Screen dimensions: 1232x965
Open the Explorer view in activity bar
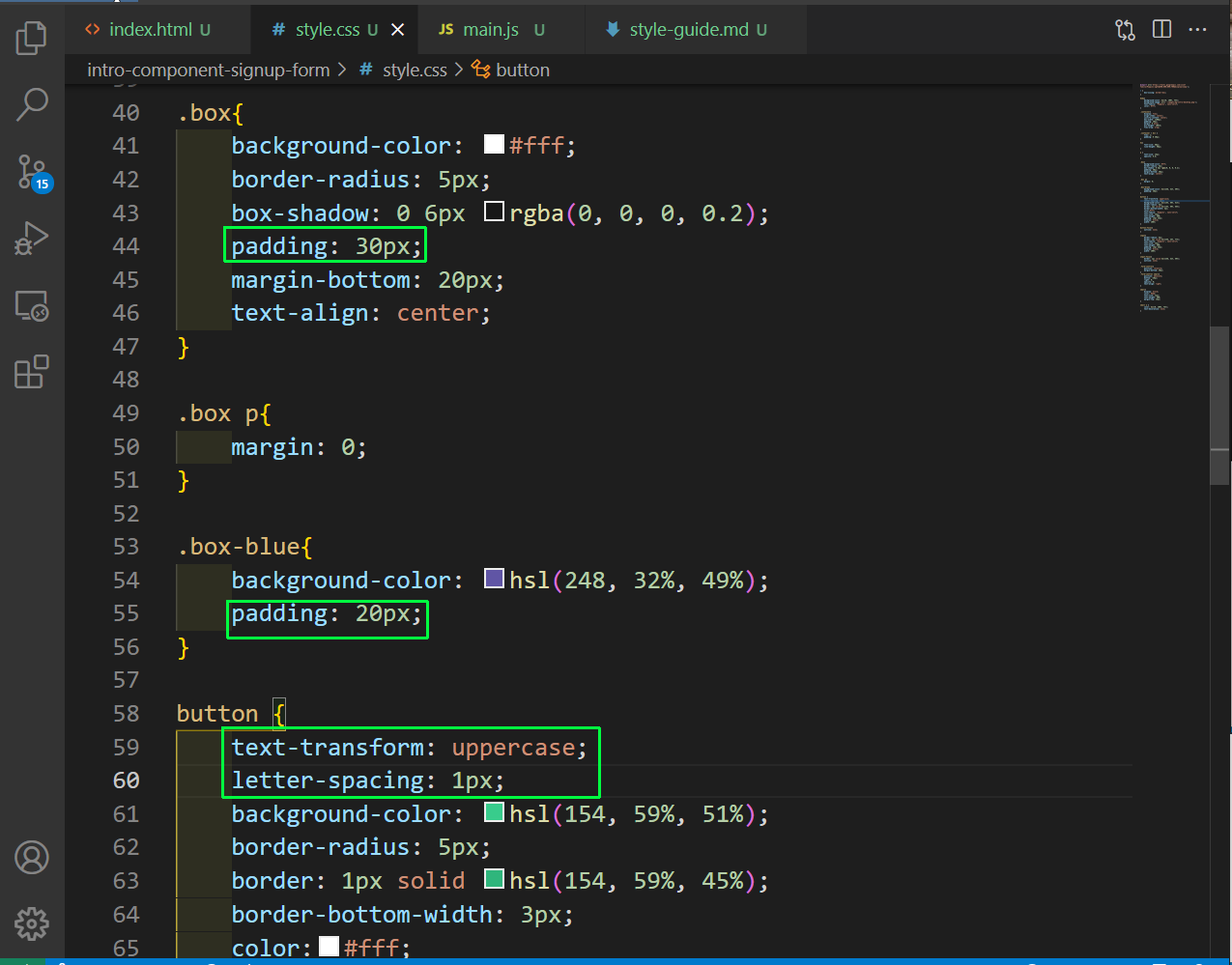pyautogui.click(x=31, y=38)
